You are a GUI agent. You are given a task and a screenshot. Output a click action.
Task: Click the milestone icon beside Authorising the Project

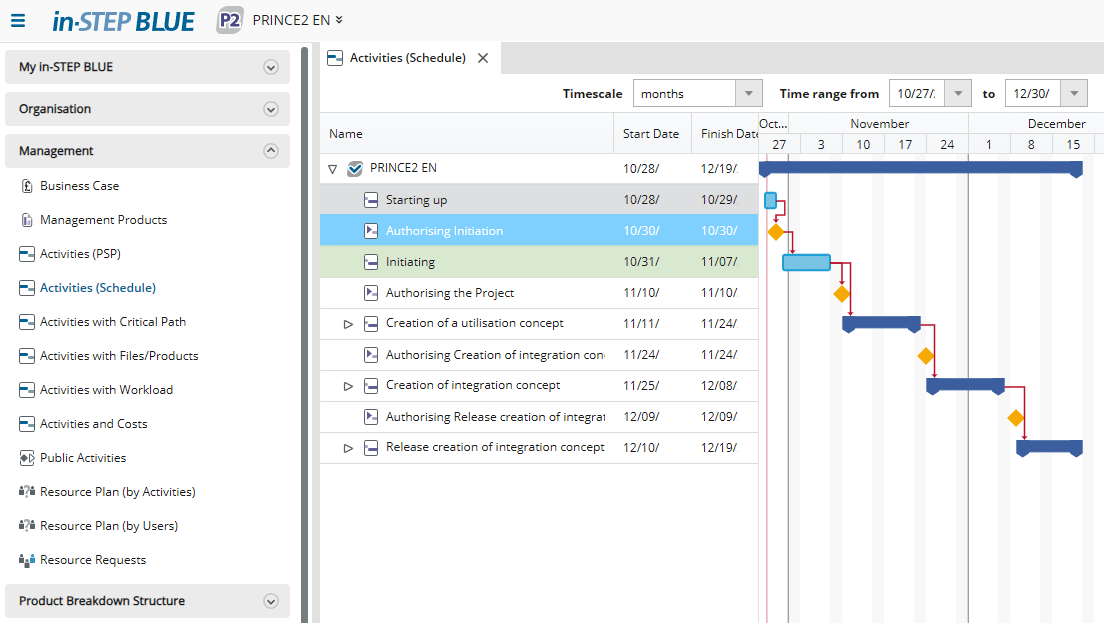[x=371, y=293]
